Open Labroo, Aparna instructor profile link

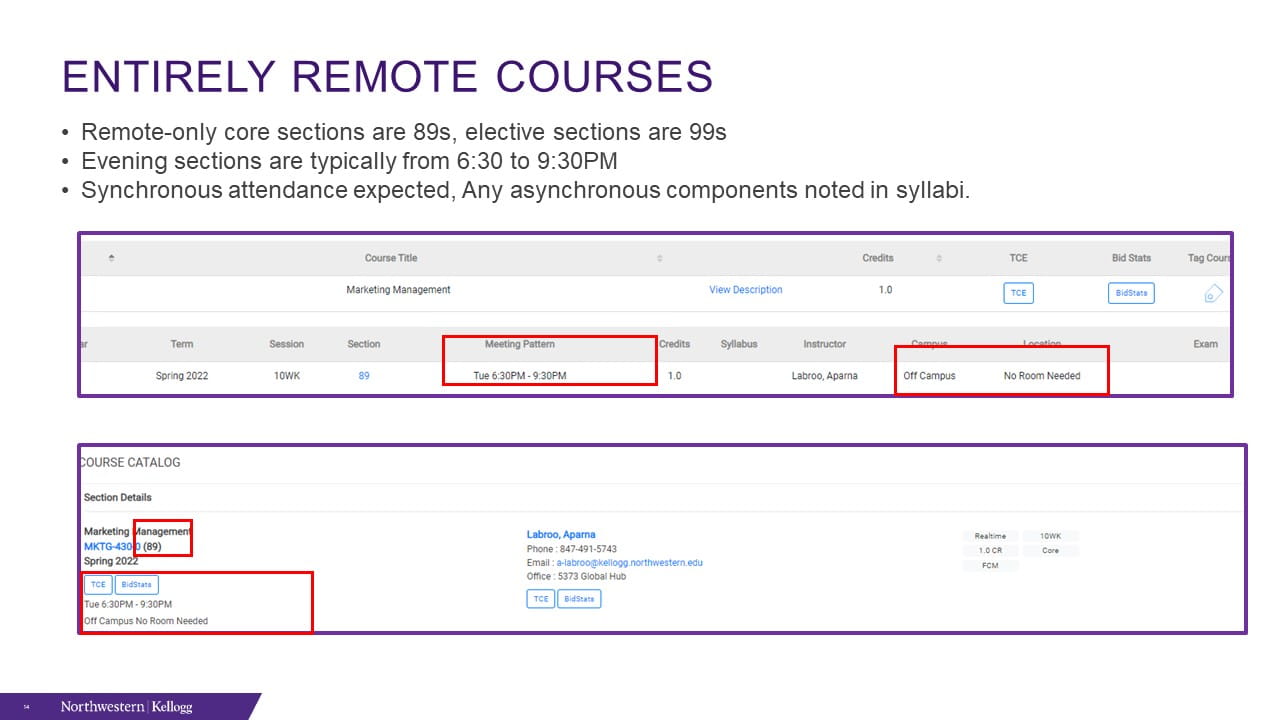click(560, 534)
